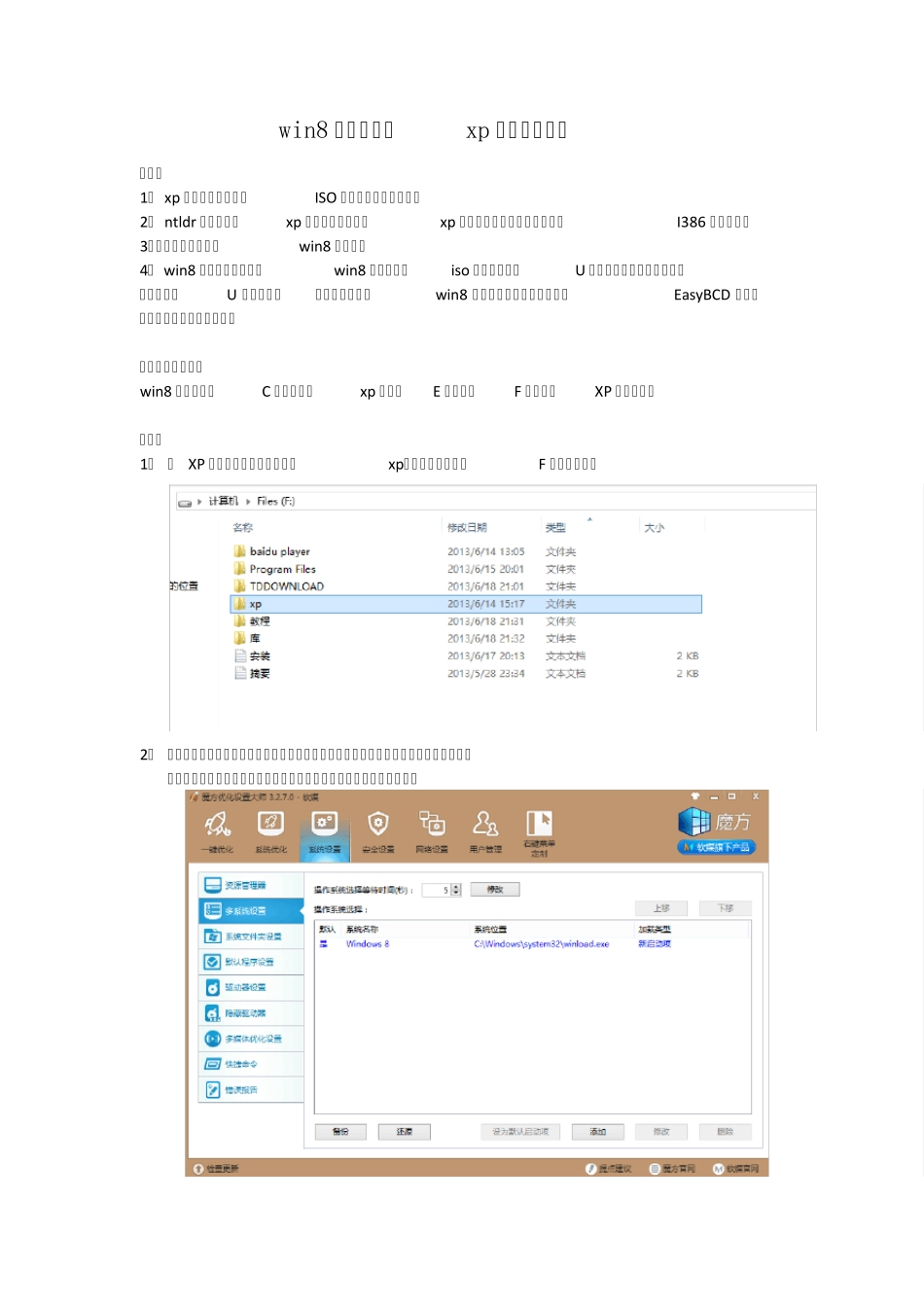Sort by the 大小 column header
Screen dimensions: 924x1307
tap(655, 528)
